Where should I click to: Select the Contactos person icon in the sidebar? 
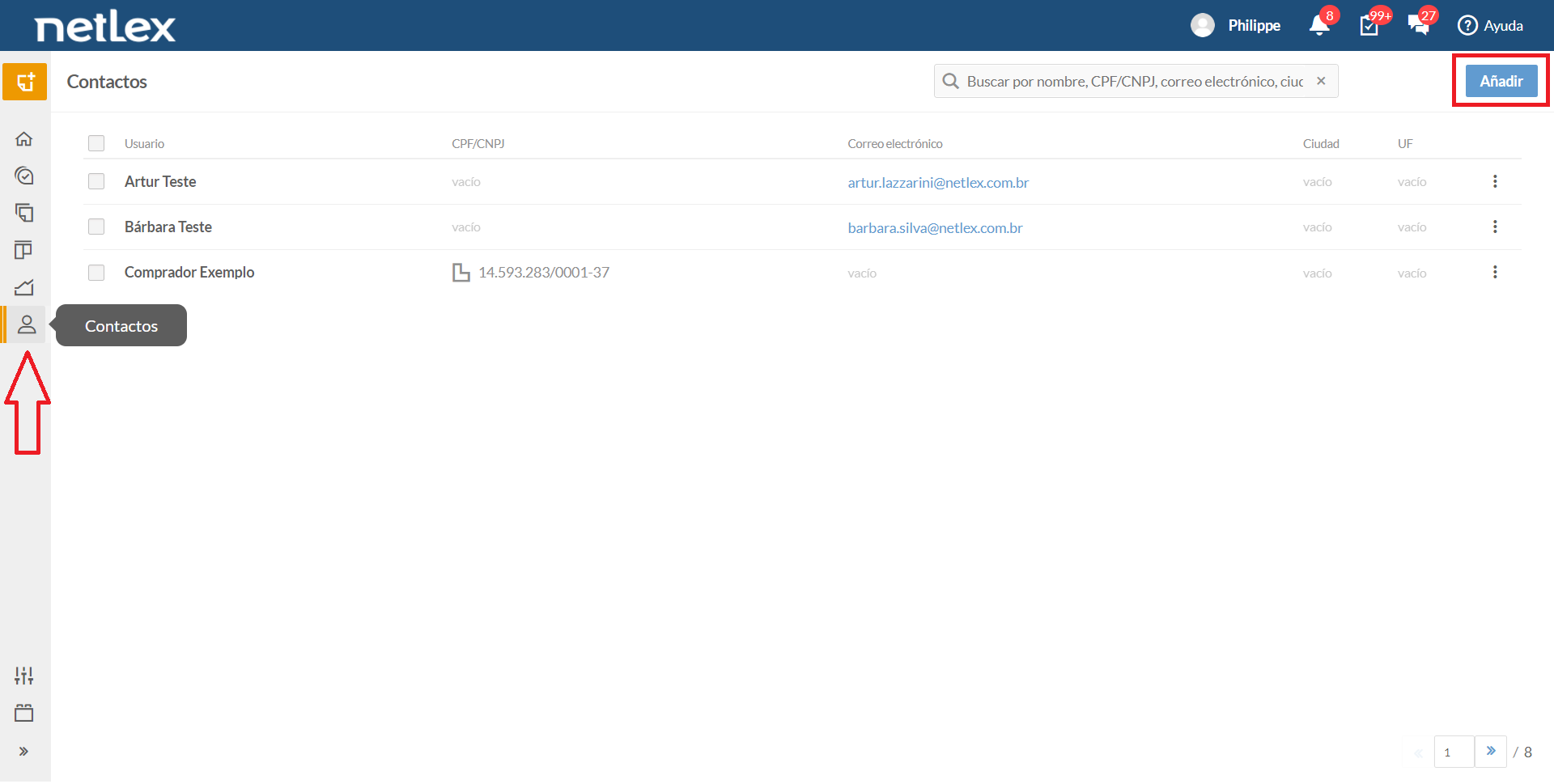(26, 324)
